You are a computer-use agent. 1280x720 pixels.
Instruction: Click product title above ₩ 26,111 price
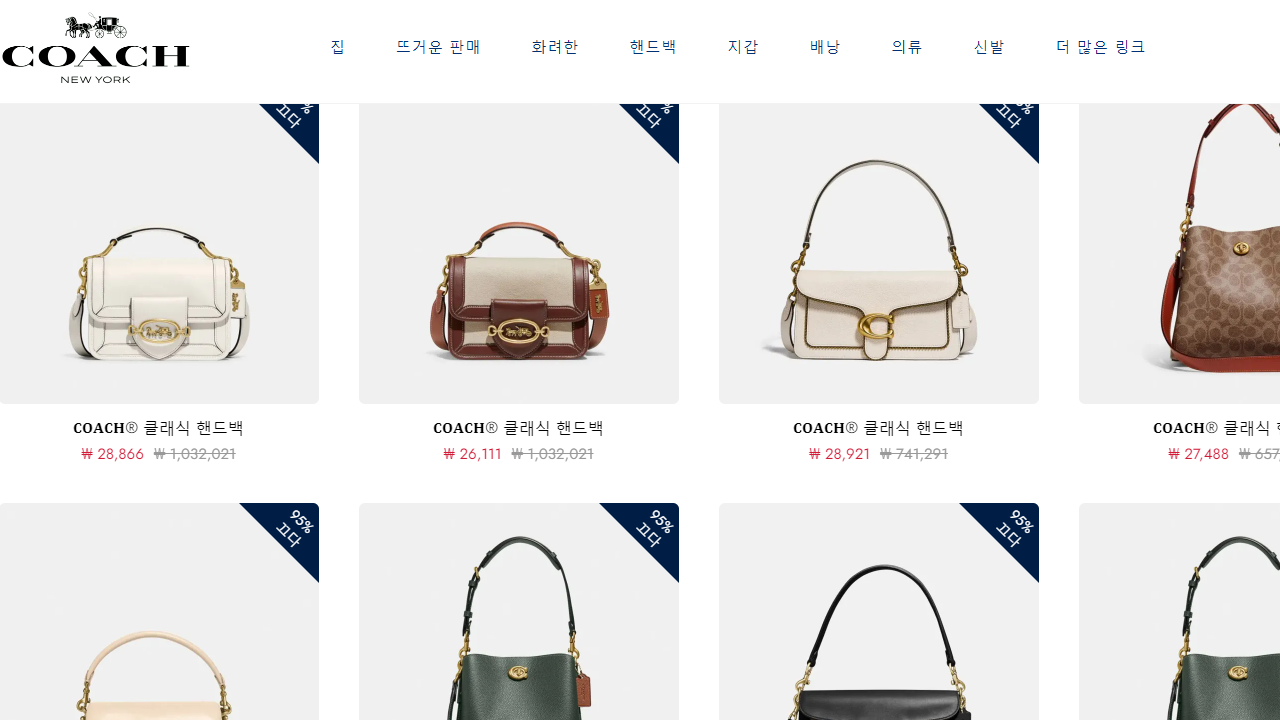pyautogui.click(x=519, y=428)
